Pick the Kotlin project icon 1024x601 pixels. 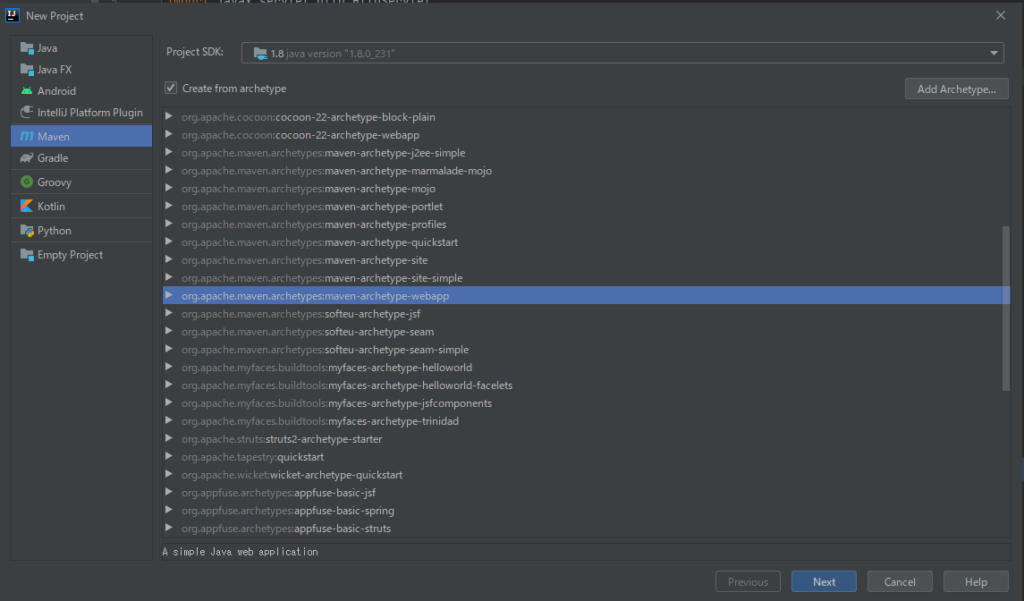click(27, 206)
